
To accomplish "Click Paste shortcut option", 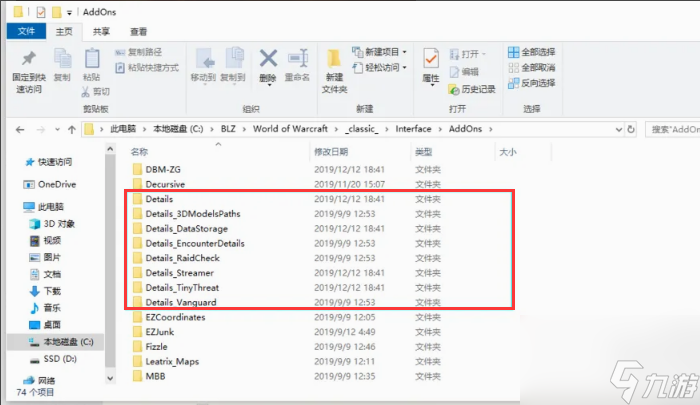I will point(147,68).
